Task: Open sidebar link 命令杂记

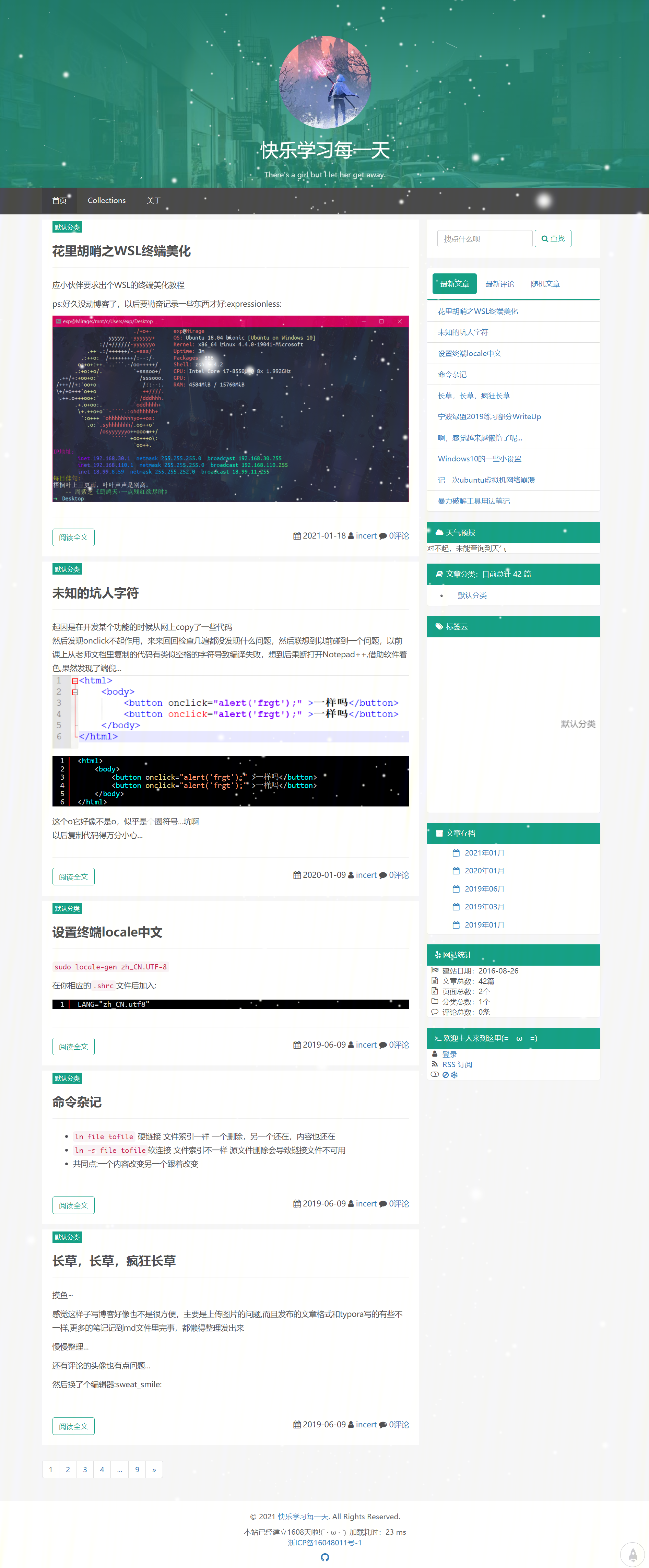Action: click(452, 374)
